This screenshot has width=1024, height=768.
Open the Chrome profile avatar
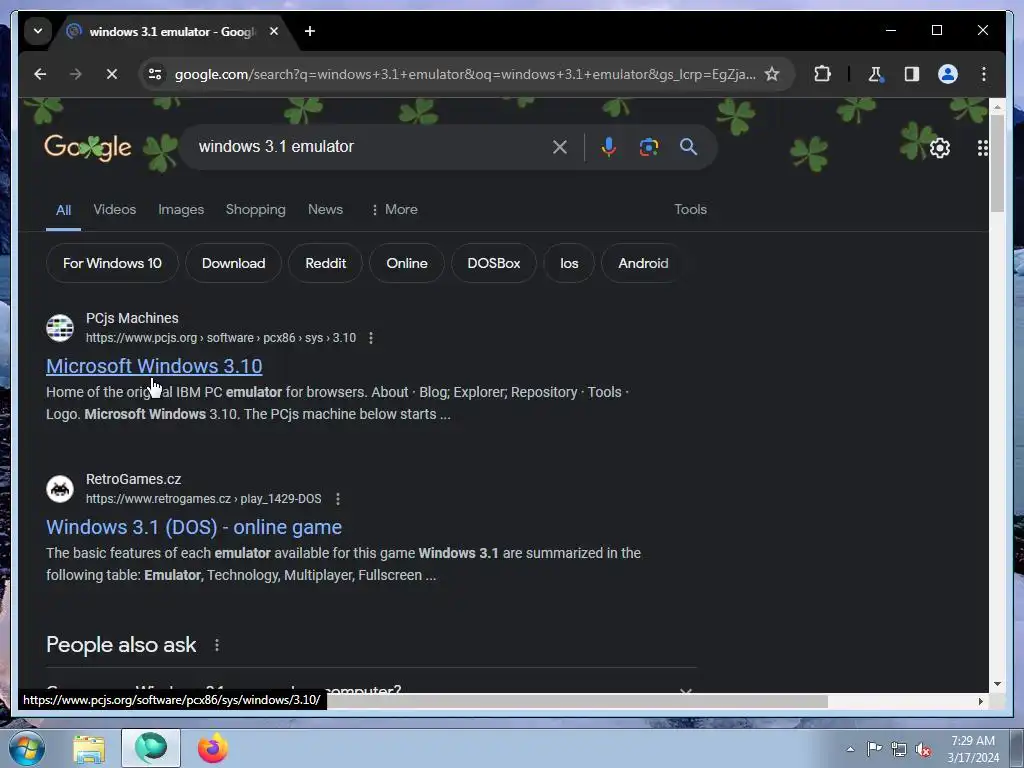click(x=948, y=74)
